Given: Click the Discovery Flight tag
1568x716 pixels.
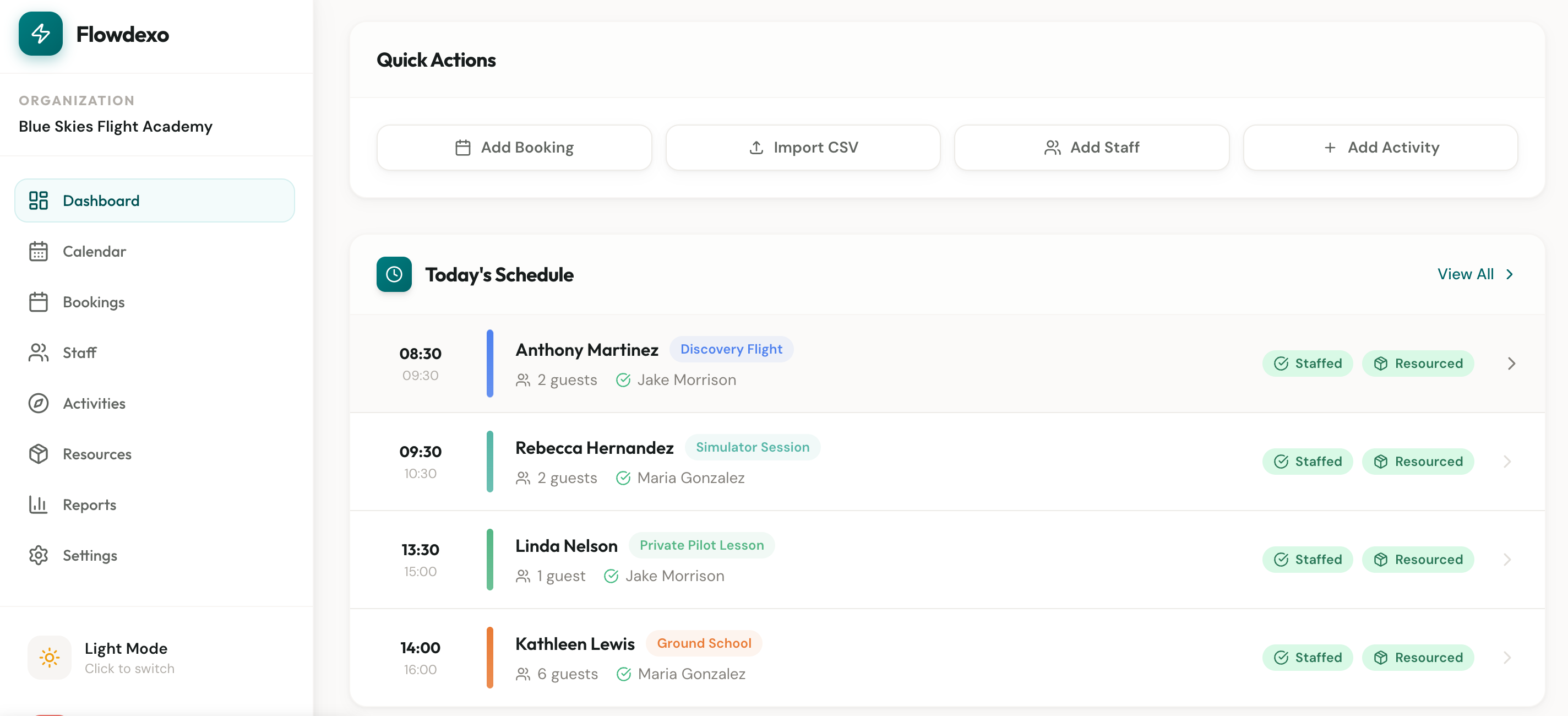Looking at the screenshot, I should tap(731, 350).
